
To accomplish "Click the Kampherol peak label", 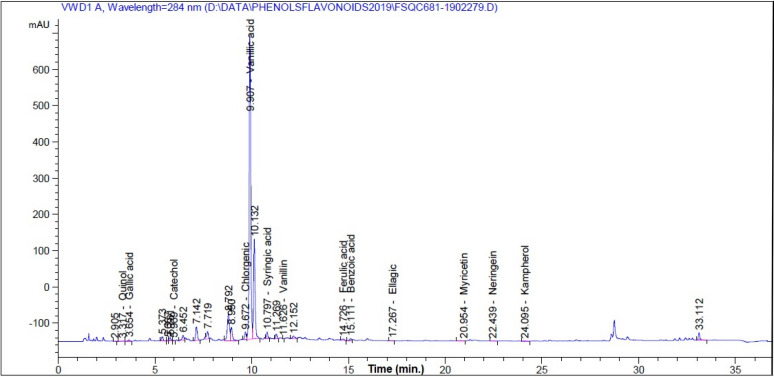I will pos(526,270).
